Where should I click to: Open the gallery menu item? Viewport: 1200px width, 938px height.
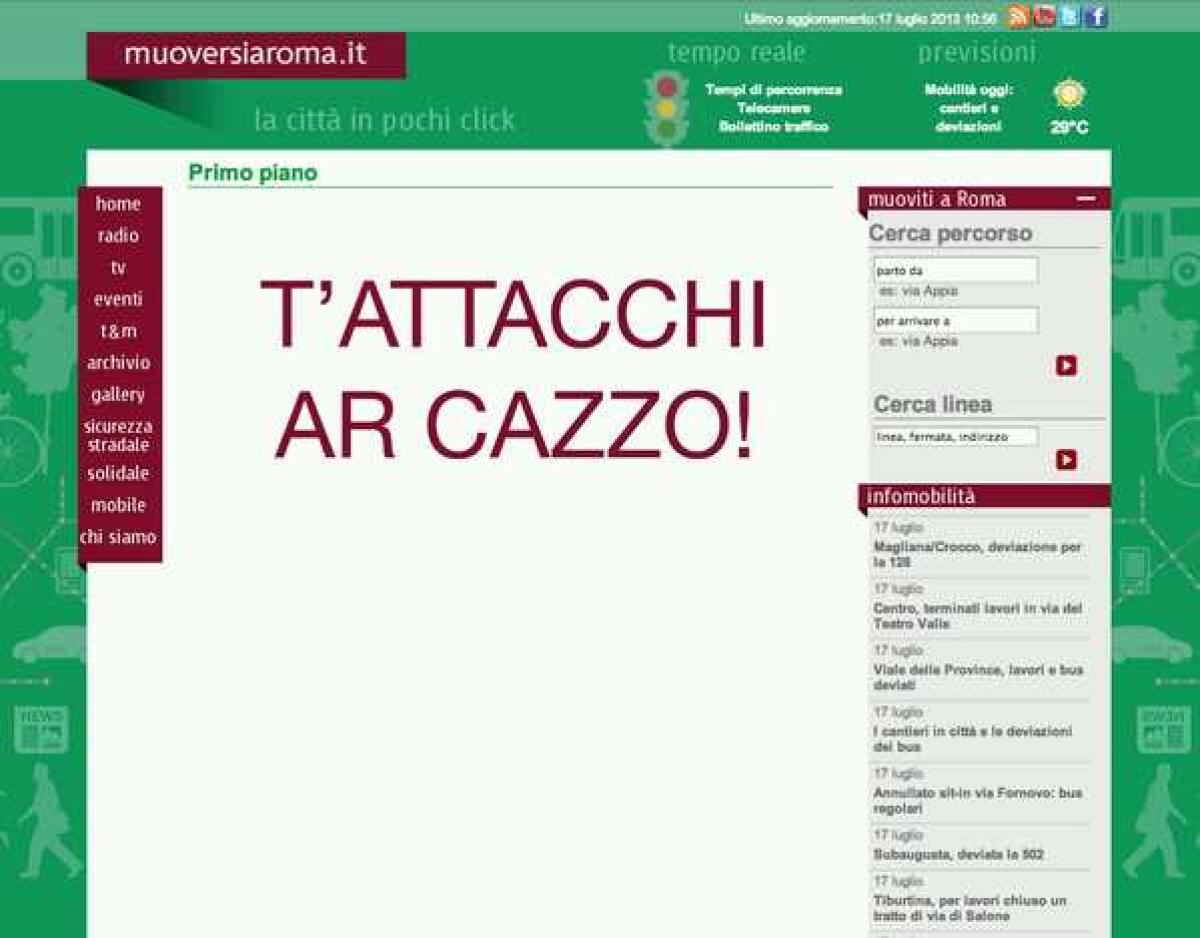click(120, 394)
